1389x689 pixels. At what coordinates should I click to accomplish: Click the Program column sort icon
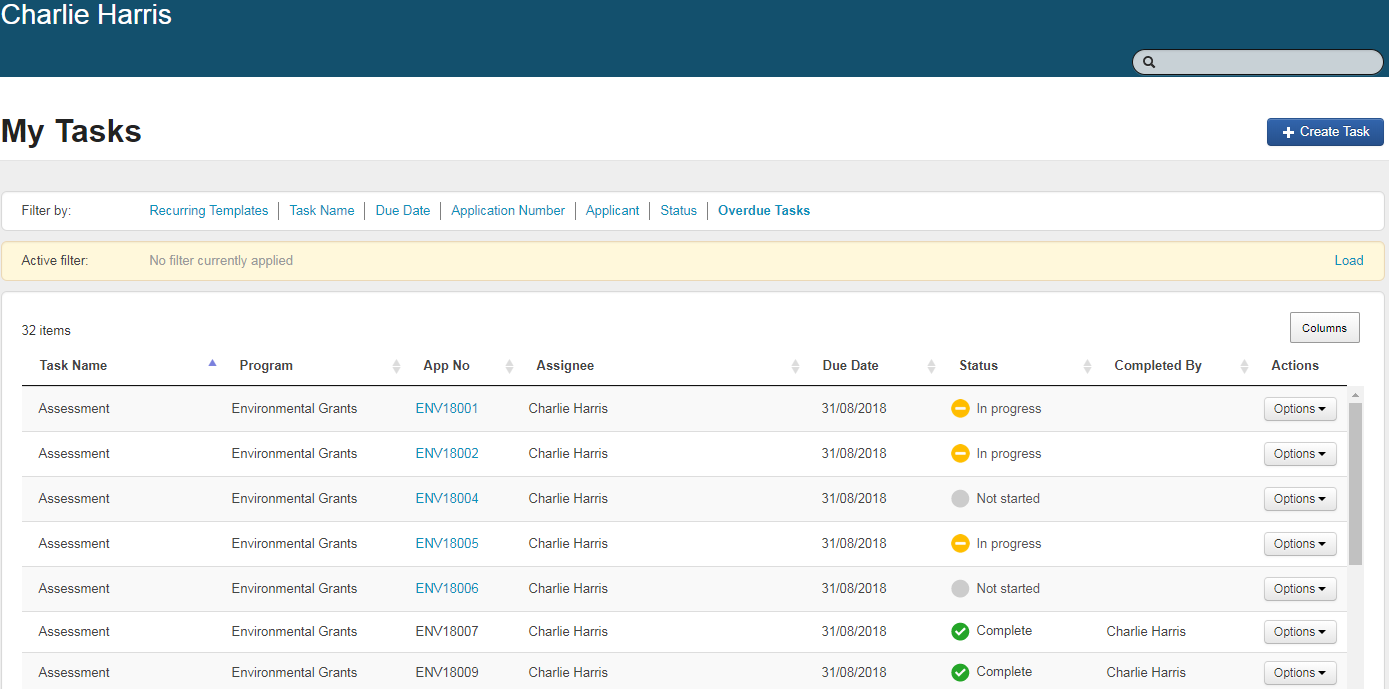(x=396, y=366)
